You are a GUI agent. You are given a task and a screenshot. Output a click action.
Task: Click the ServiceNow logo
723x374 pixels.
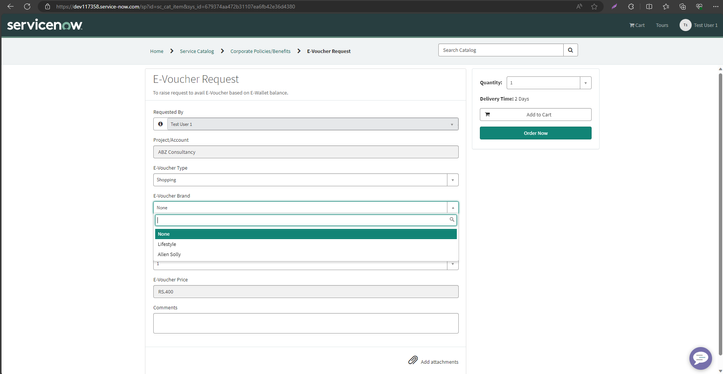click(45, 25)
